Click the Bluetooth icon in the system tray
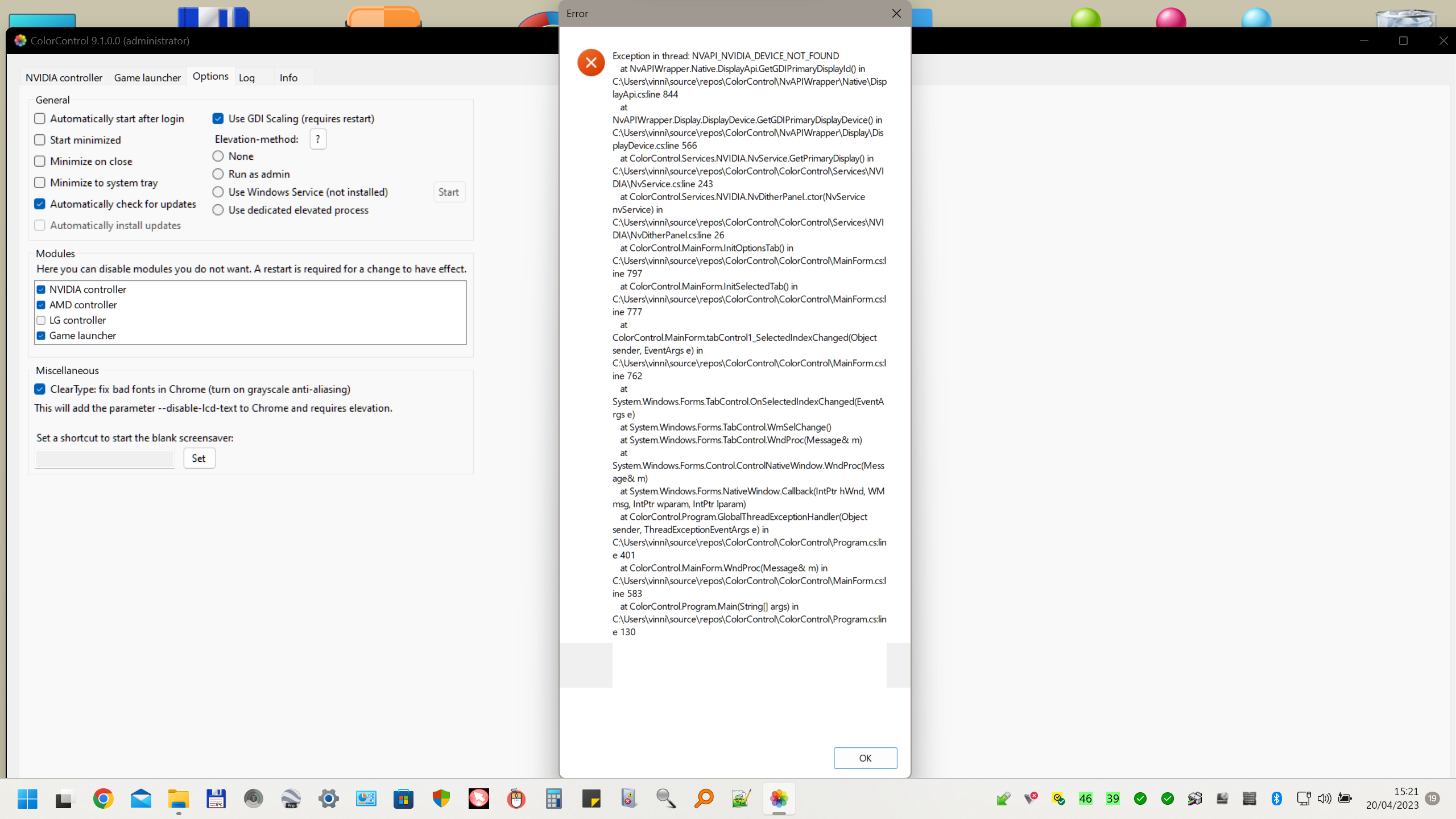Viewport: 1456px width, 819px height. click(x=1277, y=799)
